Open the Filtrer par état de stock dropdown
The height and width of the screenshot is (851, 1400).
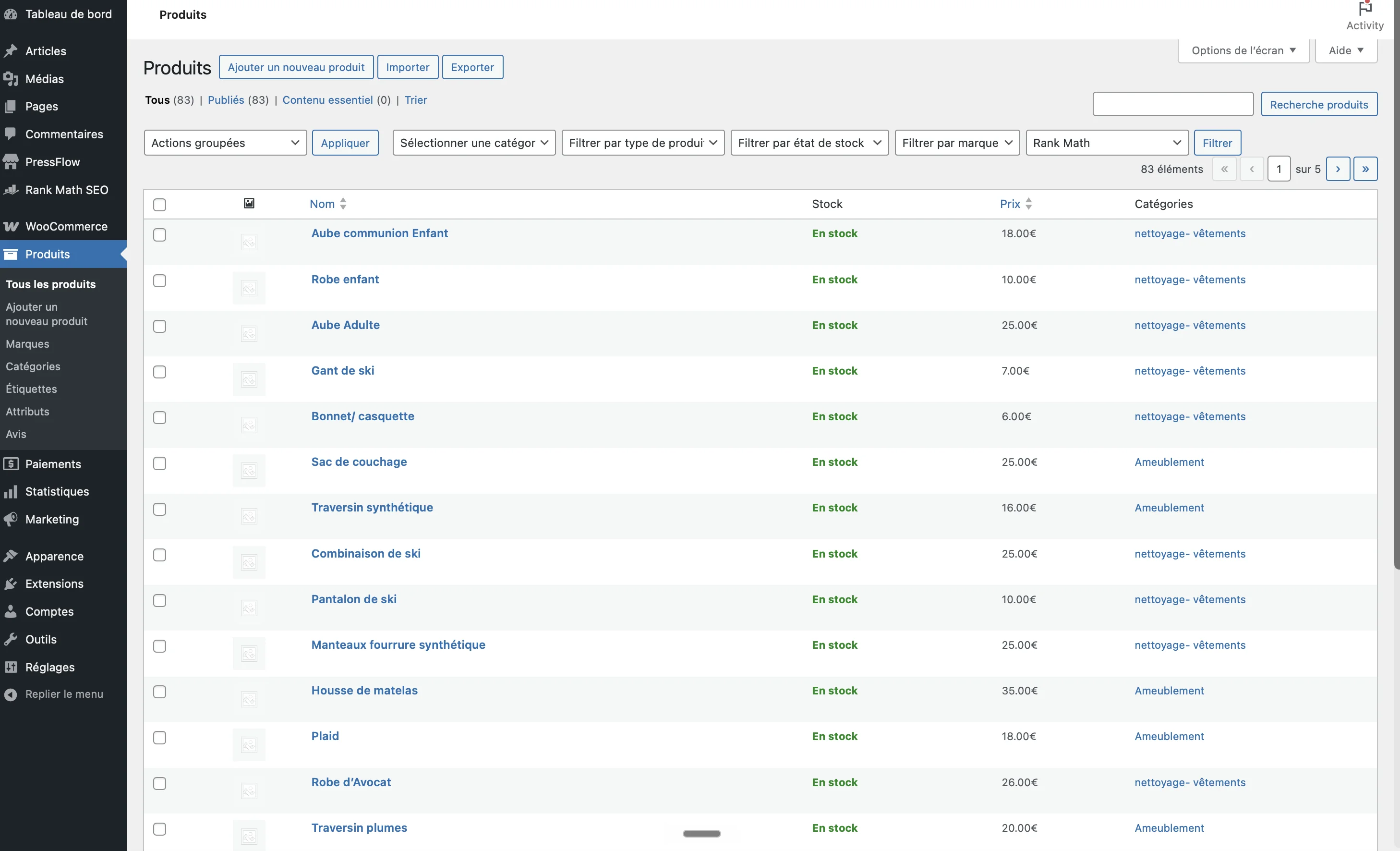[x=809, y=143]
